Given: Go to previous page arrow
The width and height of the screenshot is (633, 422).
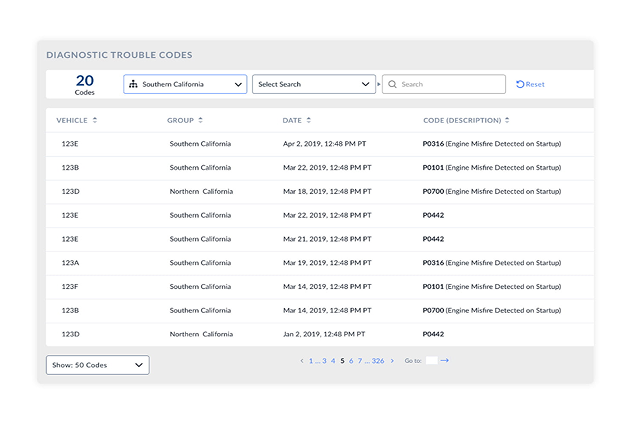Looking at the screenshot, I should pyautogui.click(x=302, y=361).
